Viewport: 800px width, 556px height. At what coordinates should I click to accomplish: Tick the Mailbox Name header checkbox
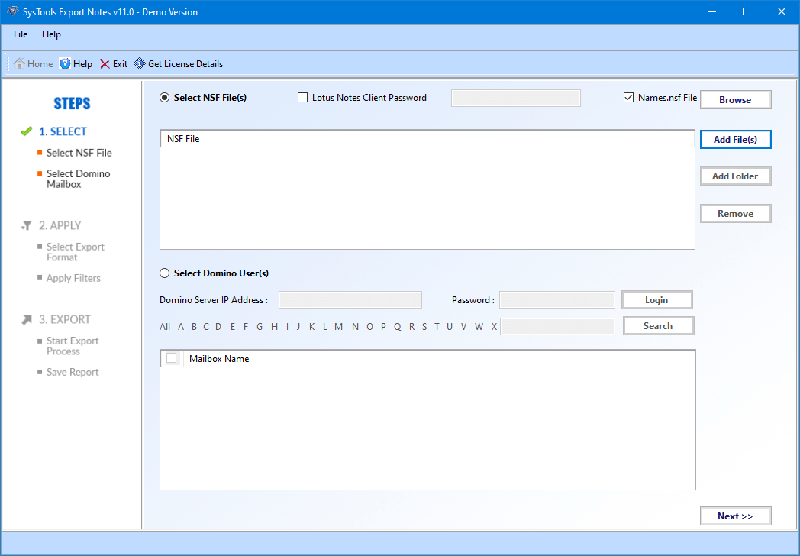[172, 358]
